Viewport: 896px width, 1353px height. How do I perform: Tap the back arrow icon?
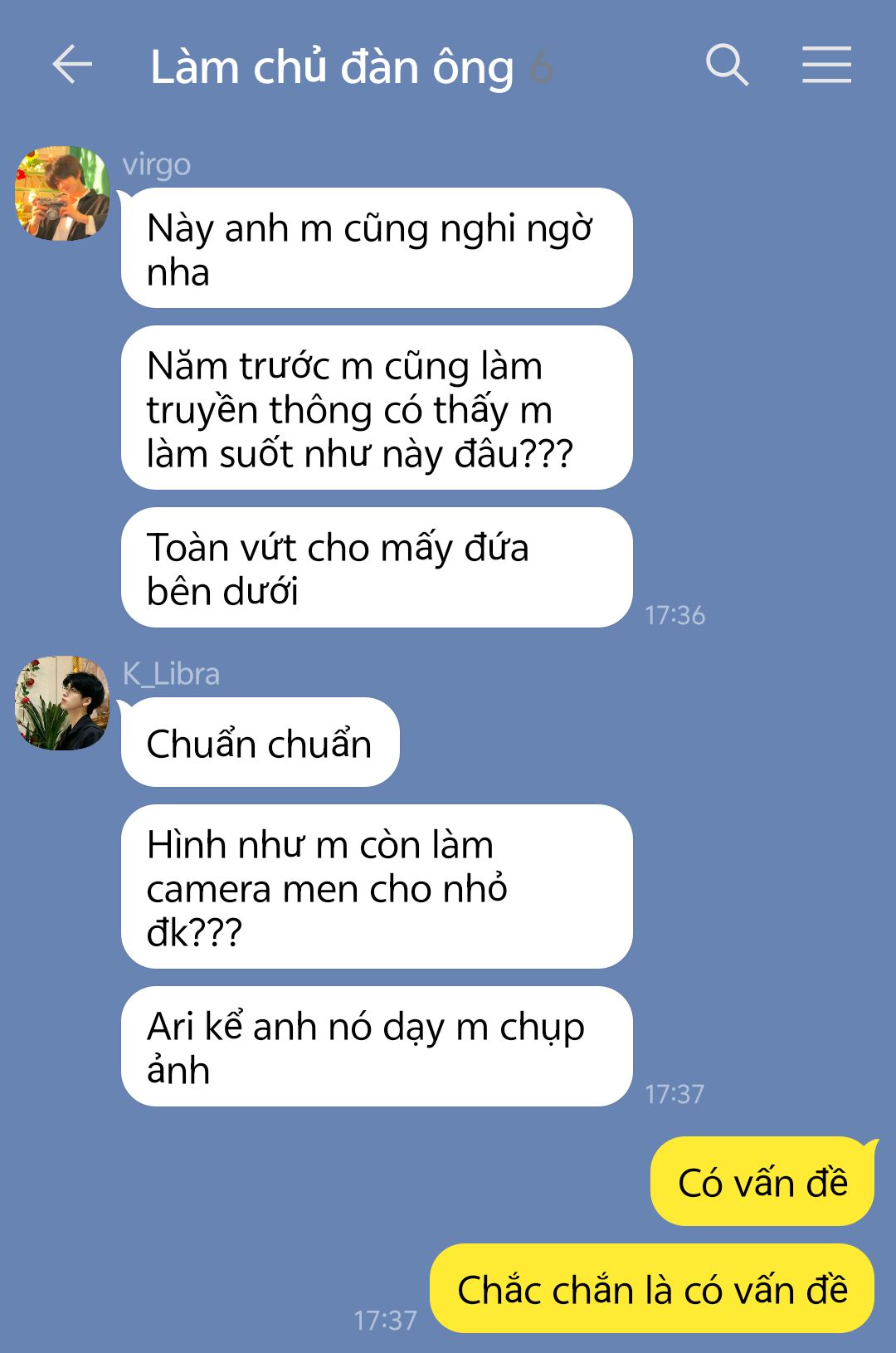(72, 65)
